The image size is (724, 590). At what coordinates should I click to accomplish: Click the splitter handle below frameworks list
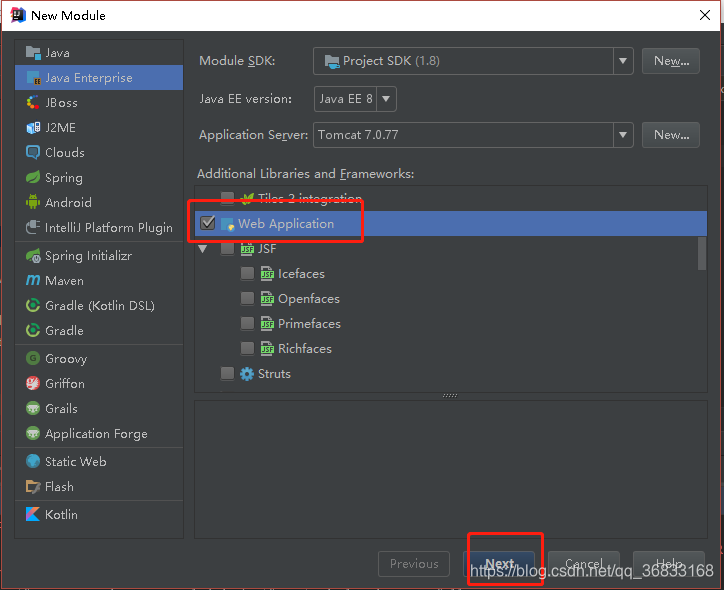pos(450,396)
